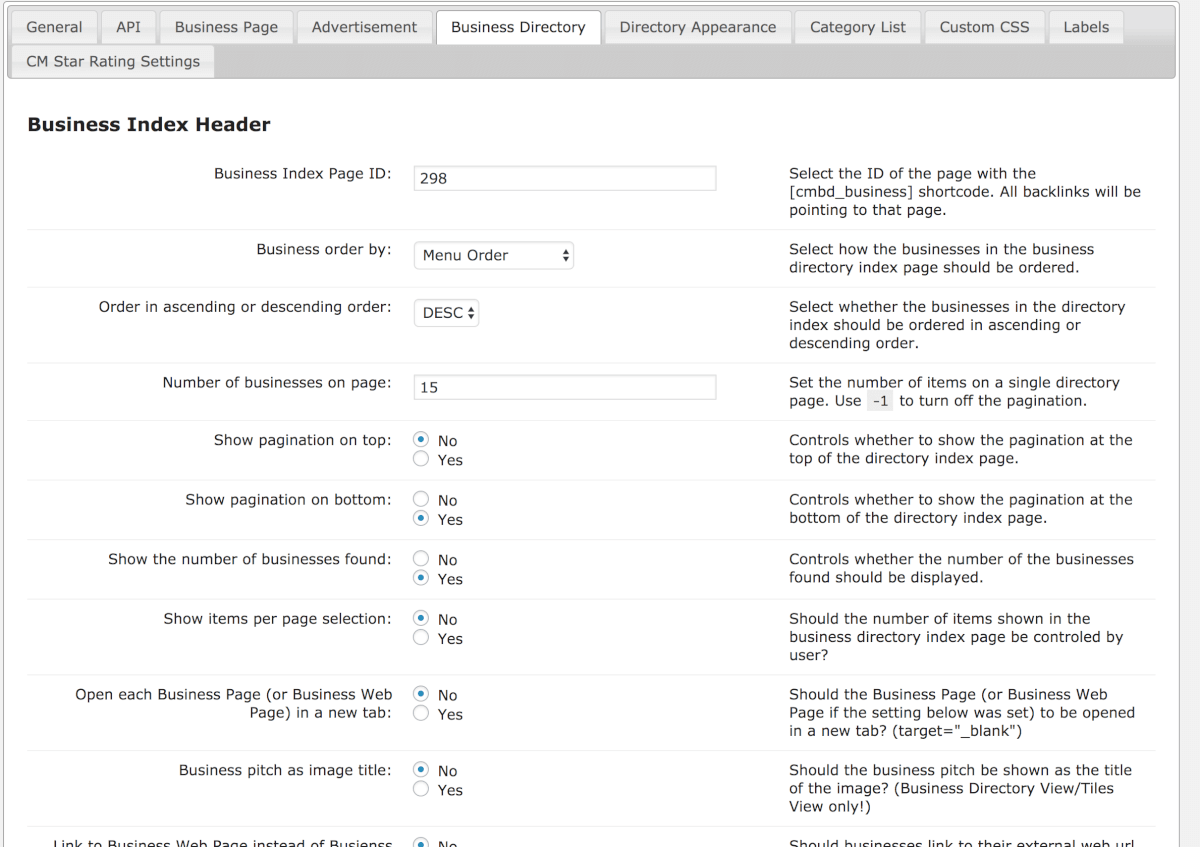
Task: Go to the Advertisement tab
Action: 364,27
